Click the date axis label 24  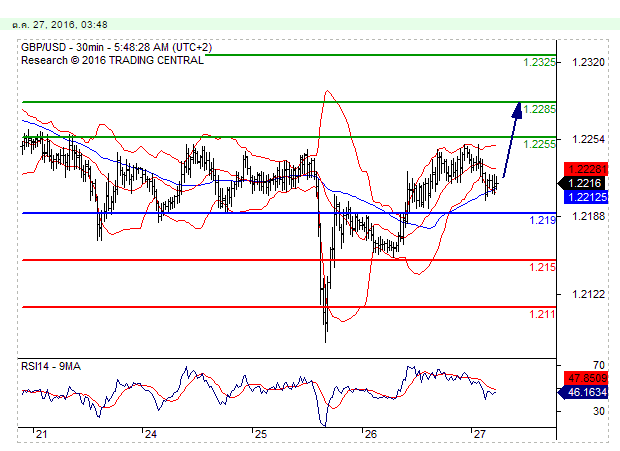(x=150, y=434)
